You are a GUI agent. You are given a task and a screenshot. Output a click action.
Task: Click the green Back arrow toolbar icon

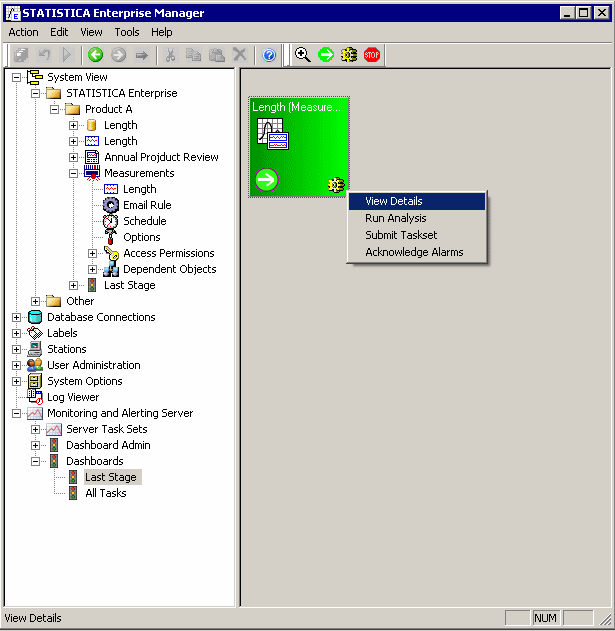coord(95,55)
